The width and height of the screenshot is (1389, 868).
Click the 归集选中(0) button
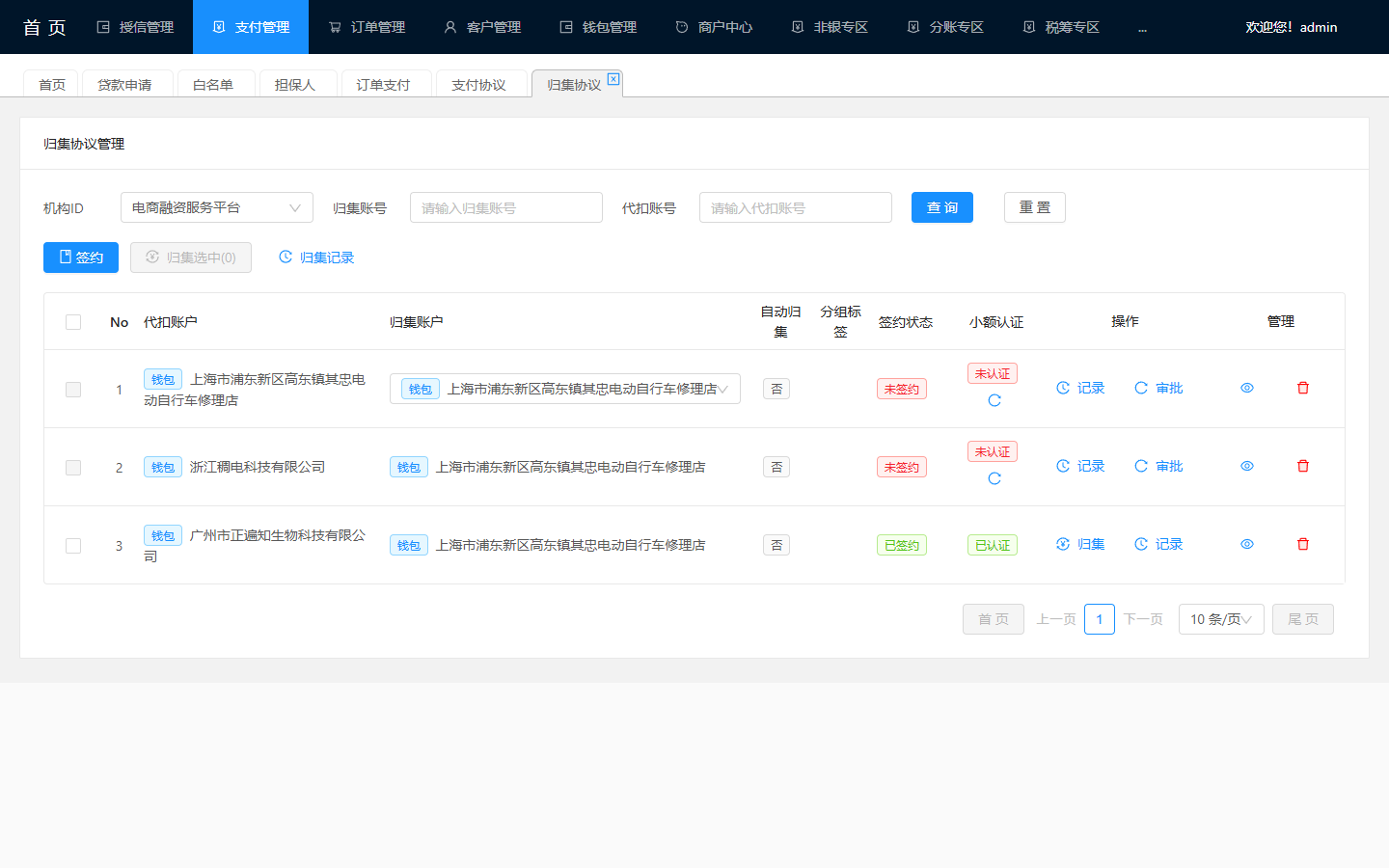(x=191, y=258)
